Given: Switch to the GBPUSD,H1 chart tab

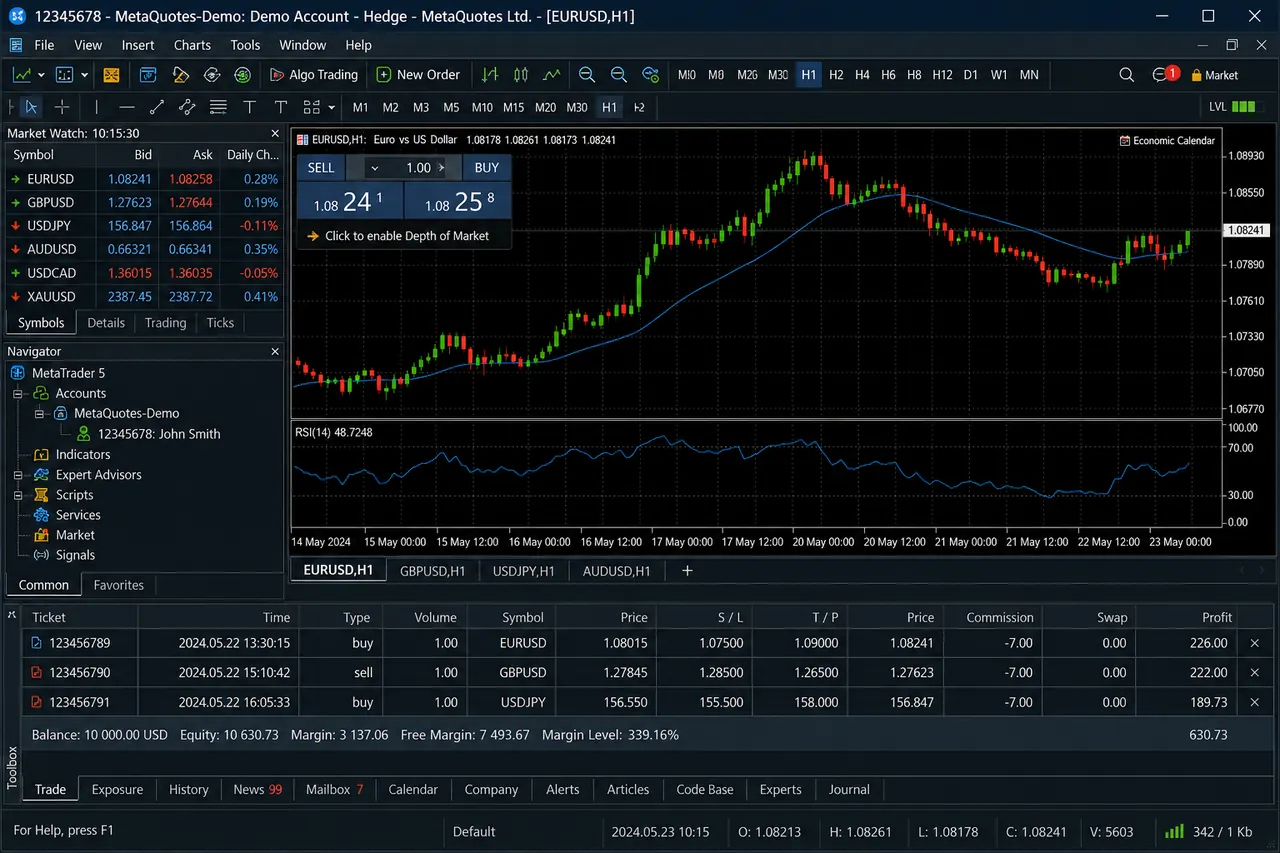Looking at the screenshot, I should point(432,571).
